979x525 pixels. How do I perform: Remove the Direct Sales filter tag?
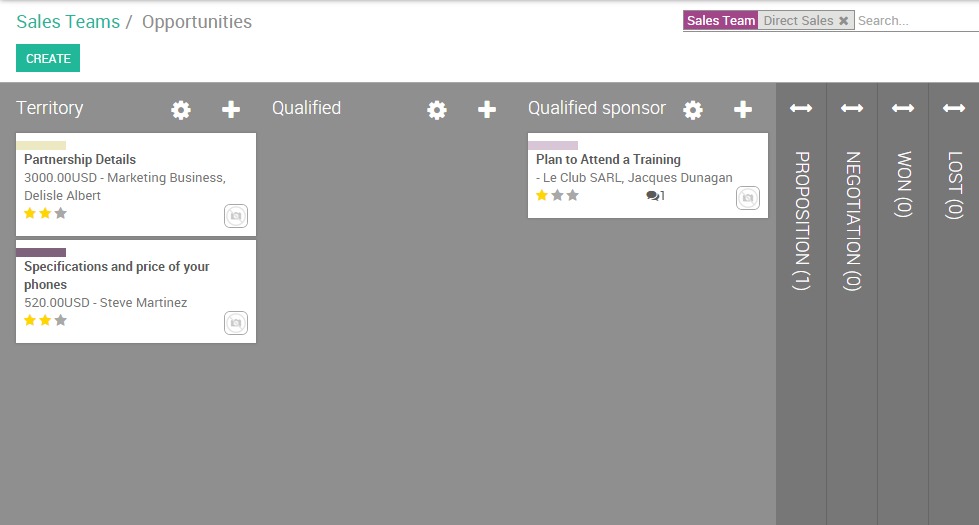(x=843, y=21)
